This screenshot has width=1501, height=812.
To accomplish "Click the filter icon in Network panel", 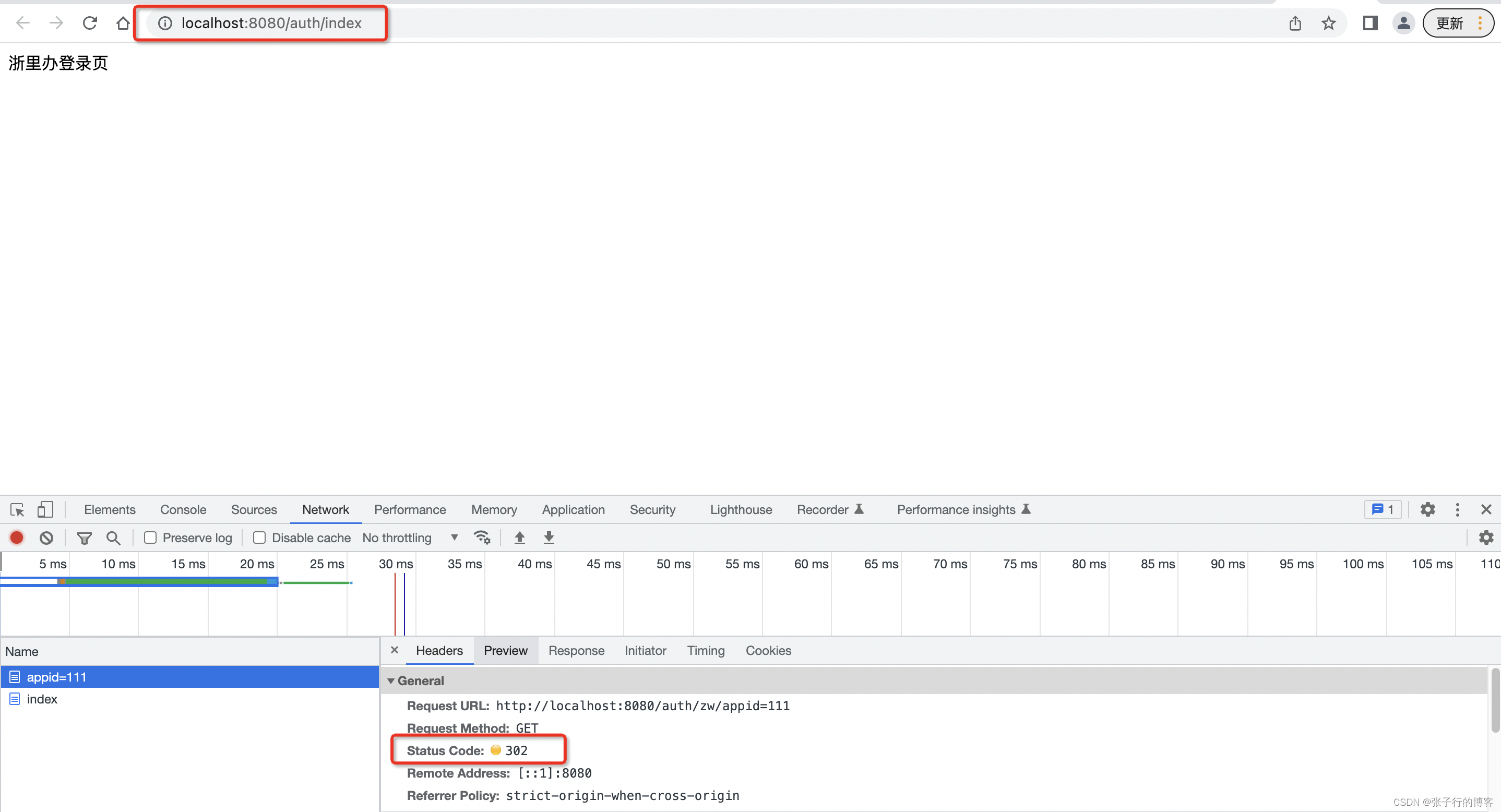I will (x=85, y=538).
